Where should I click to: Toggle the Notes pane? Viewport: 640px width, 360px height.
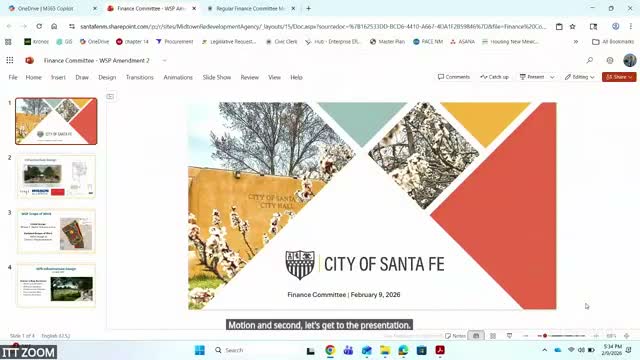(455, 336)
